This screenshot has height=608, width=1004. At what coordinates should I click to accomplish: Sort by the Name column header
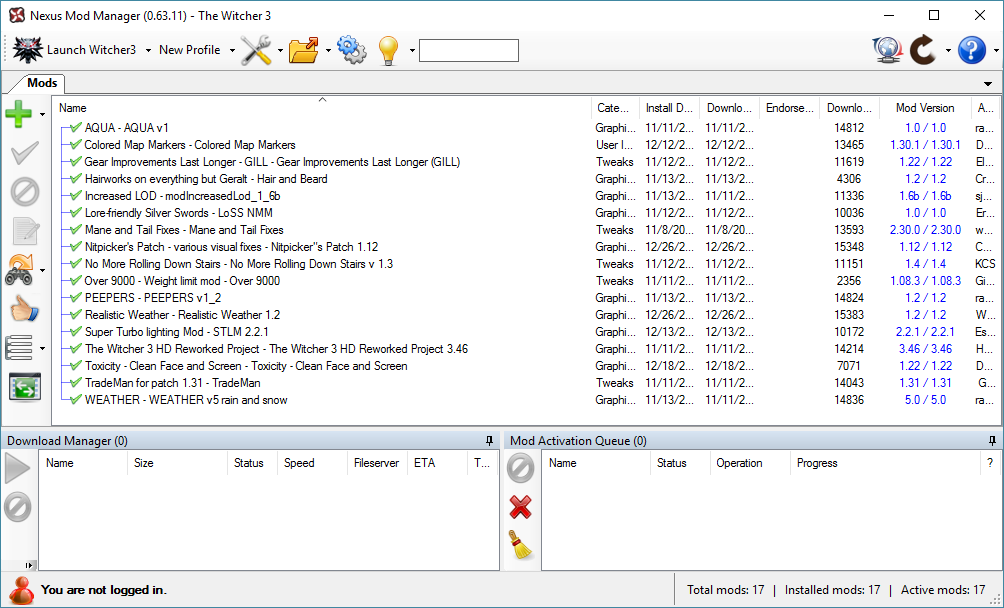point(322,108)
